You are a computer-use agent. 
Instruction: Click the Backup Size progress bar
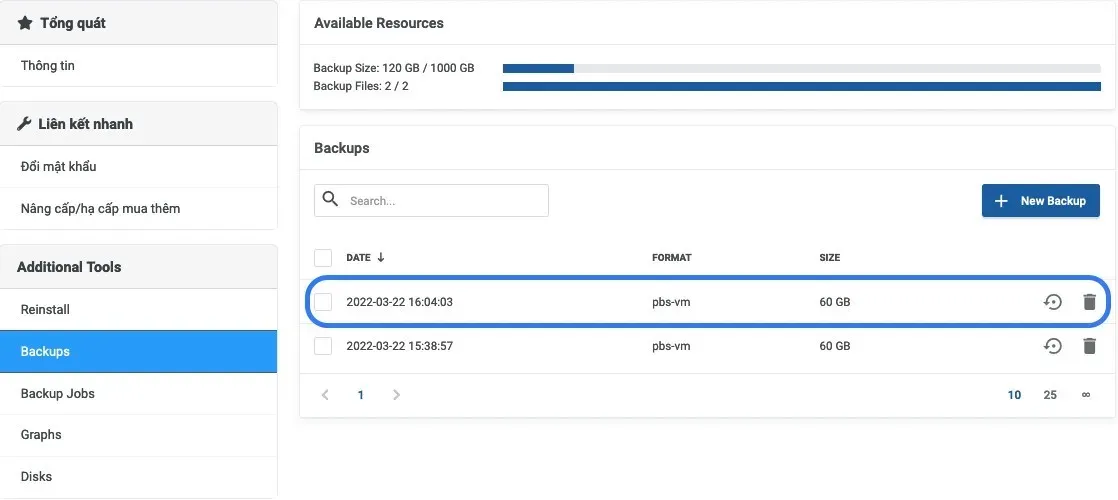click(x=801, y=68)
